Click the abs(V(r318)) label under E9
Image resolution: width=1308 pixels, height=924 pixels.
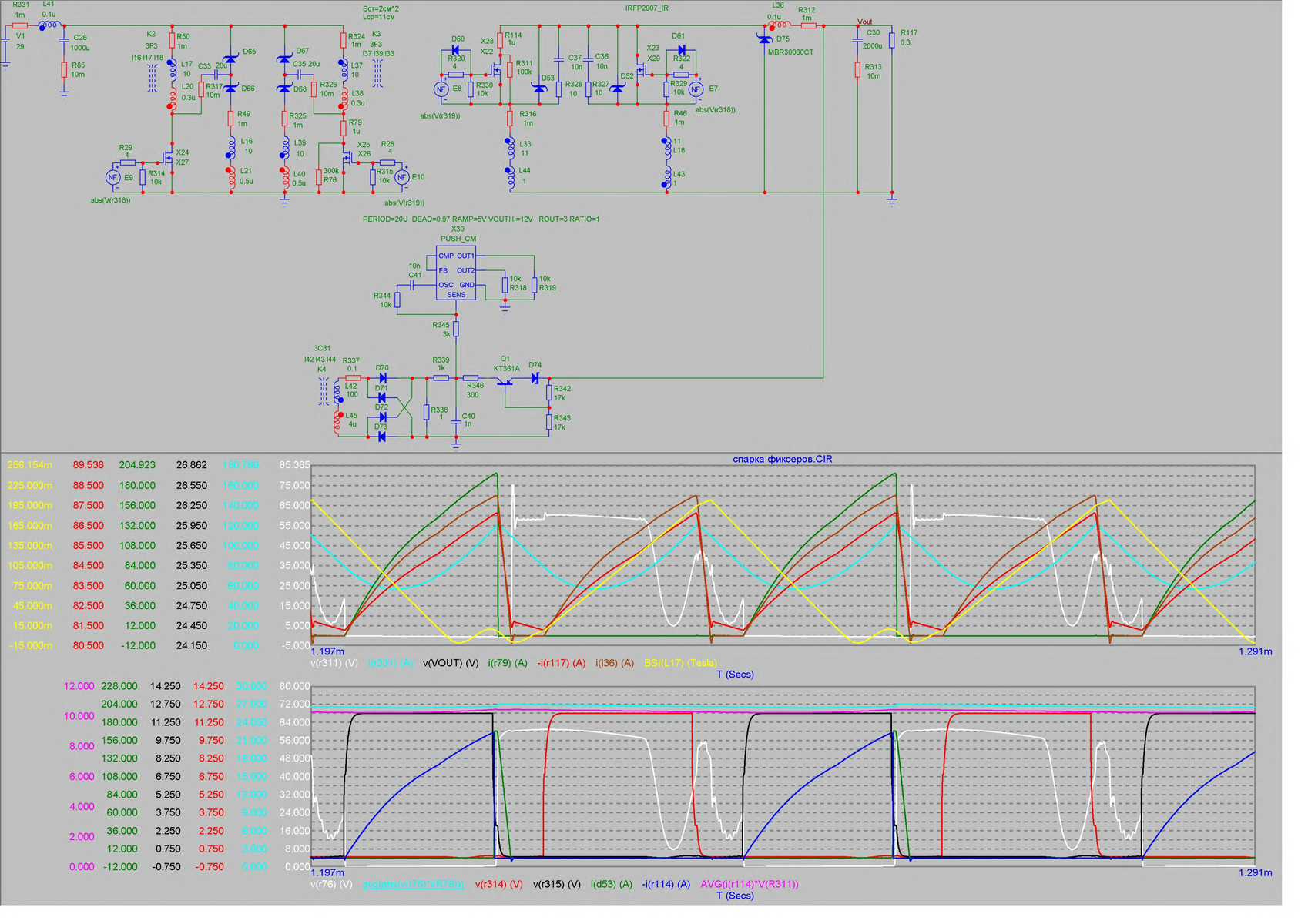pyautogui.click(x=110, y=200)
